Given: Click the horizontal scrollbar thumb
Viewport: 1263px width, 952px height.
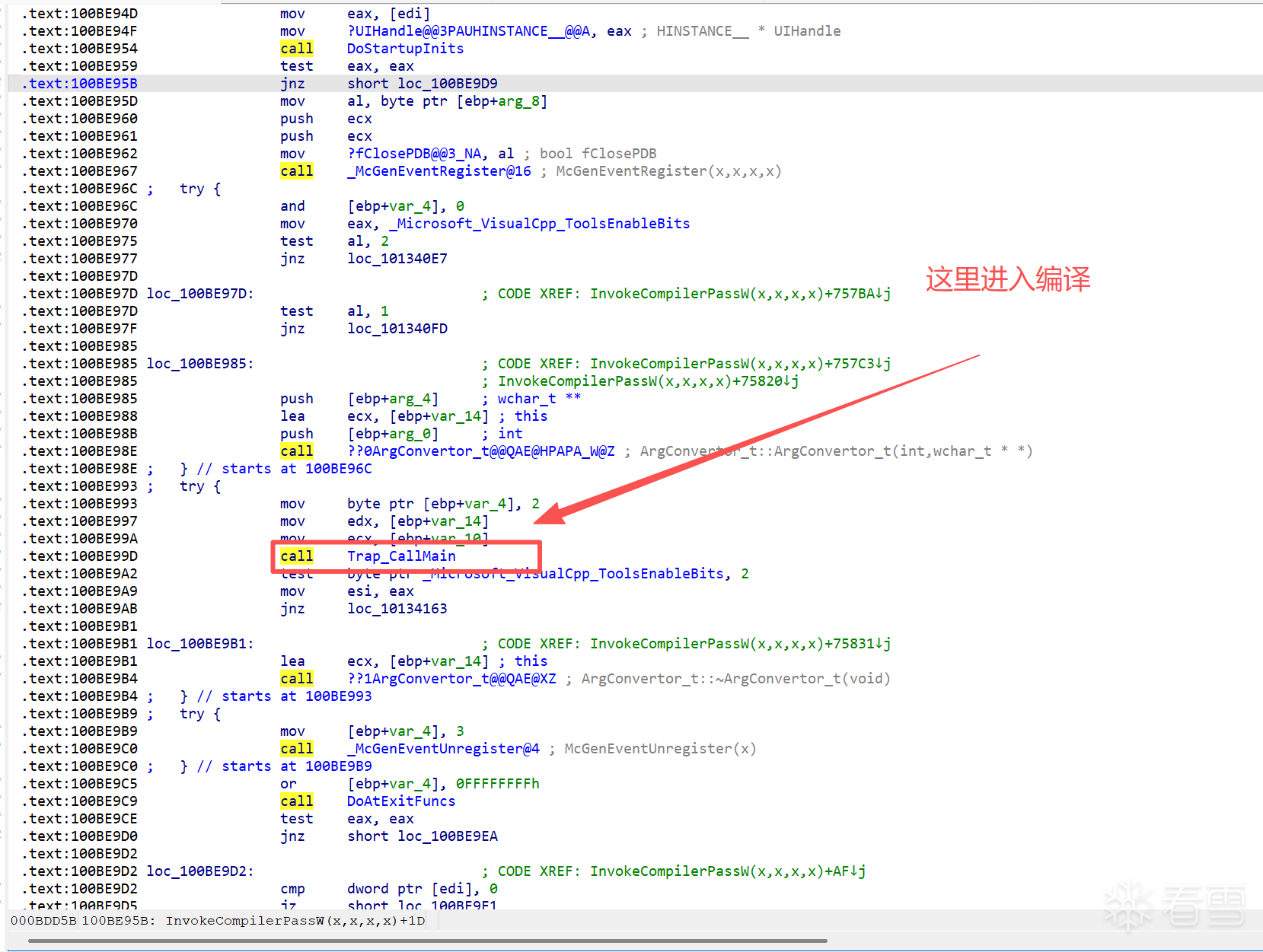Looking at the screenshot, I should 427,941.
